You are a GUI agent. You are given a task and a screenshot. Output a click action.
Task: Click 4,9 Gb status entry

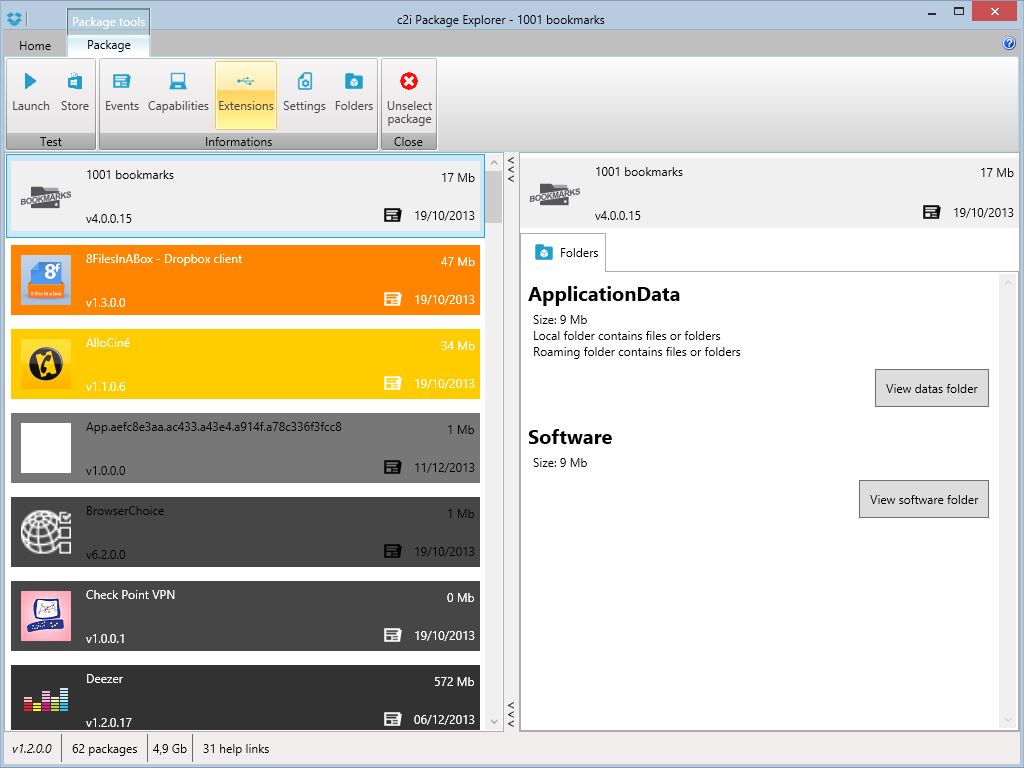coord(170,748)
